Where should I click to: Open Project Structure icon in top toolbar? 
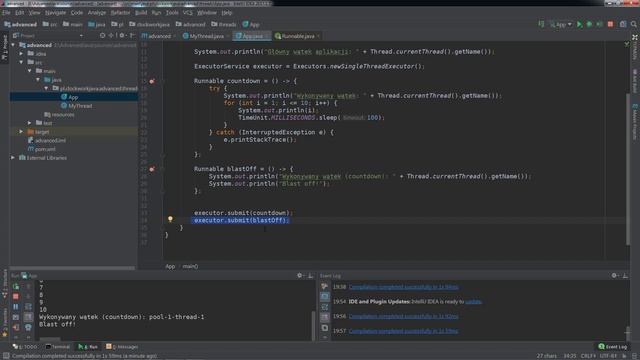[x=623, y=24]
